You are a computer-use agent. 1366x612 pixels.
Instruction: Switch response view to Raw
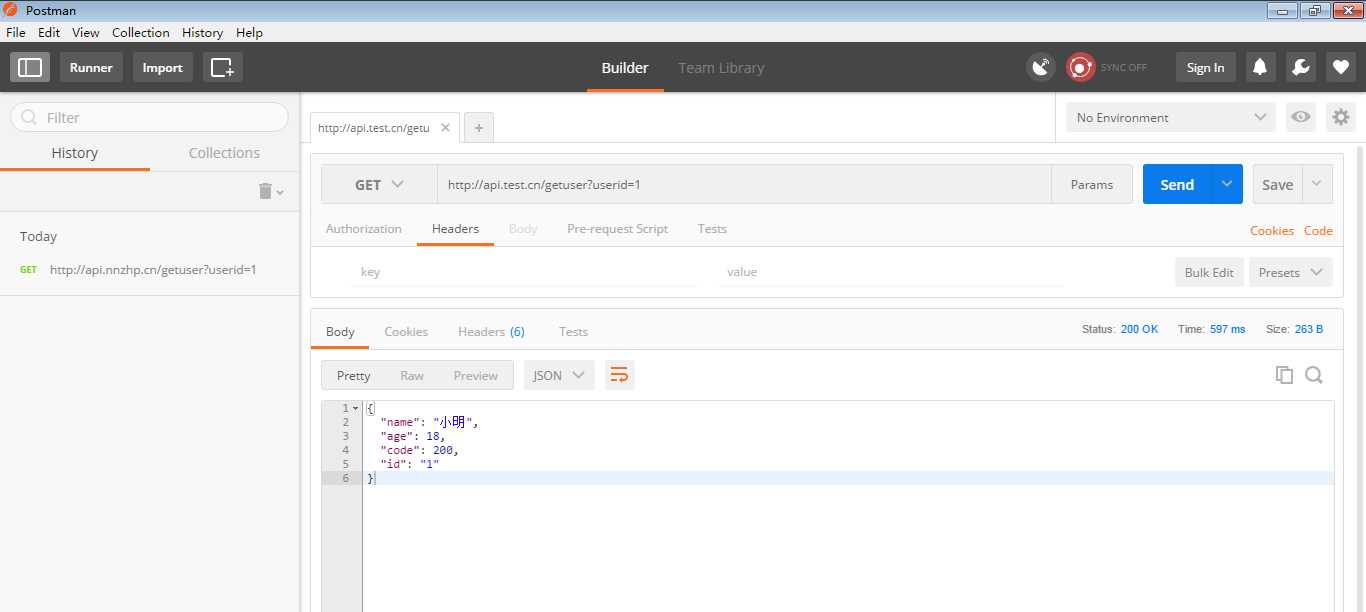click(x=412, y=375)
